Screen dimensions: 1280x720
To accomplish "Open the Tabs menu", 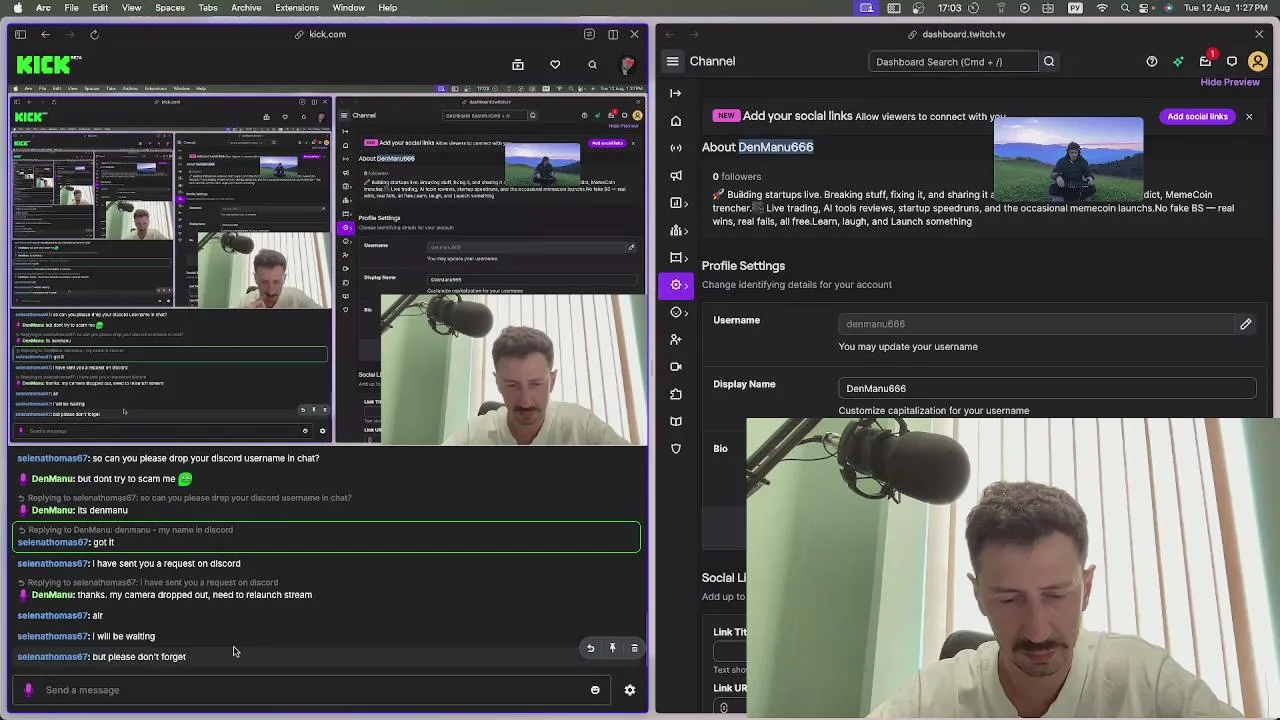I will (x=208, y=8).
